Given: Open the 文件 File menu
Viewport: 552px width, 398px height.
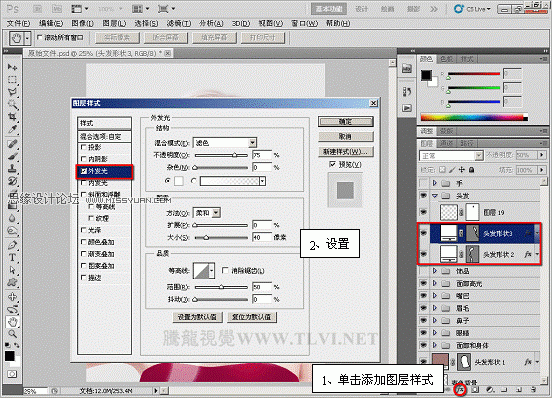Looking at the screenshot, I should coord(18,23).
